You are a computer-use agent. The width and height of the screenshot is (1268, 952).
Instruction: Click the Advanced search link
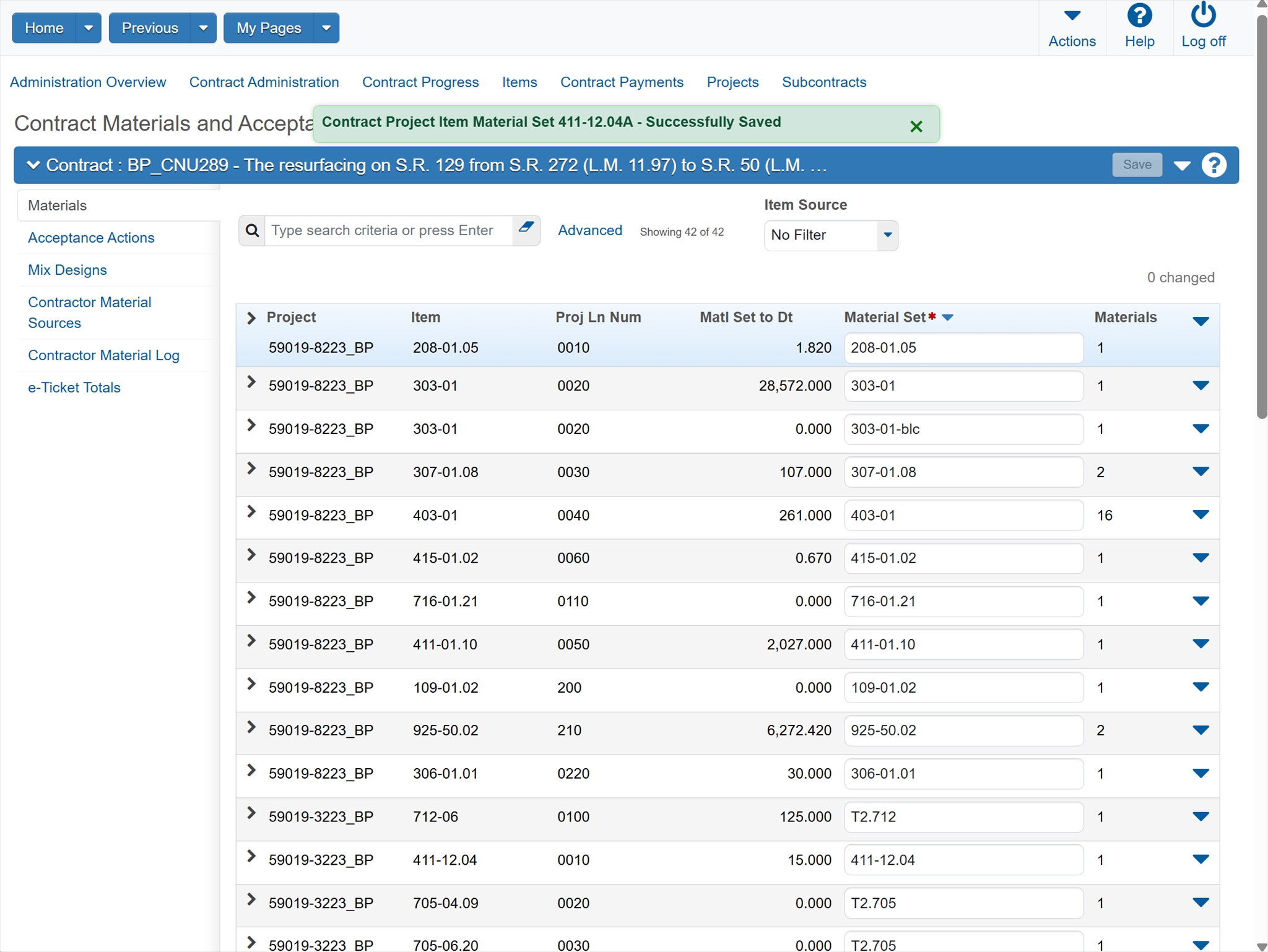589,230
